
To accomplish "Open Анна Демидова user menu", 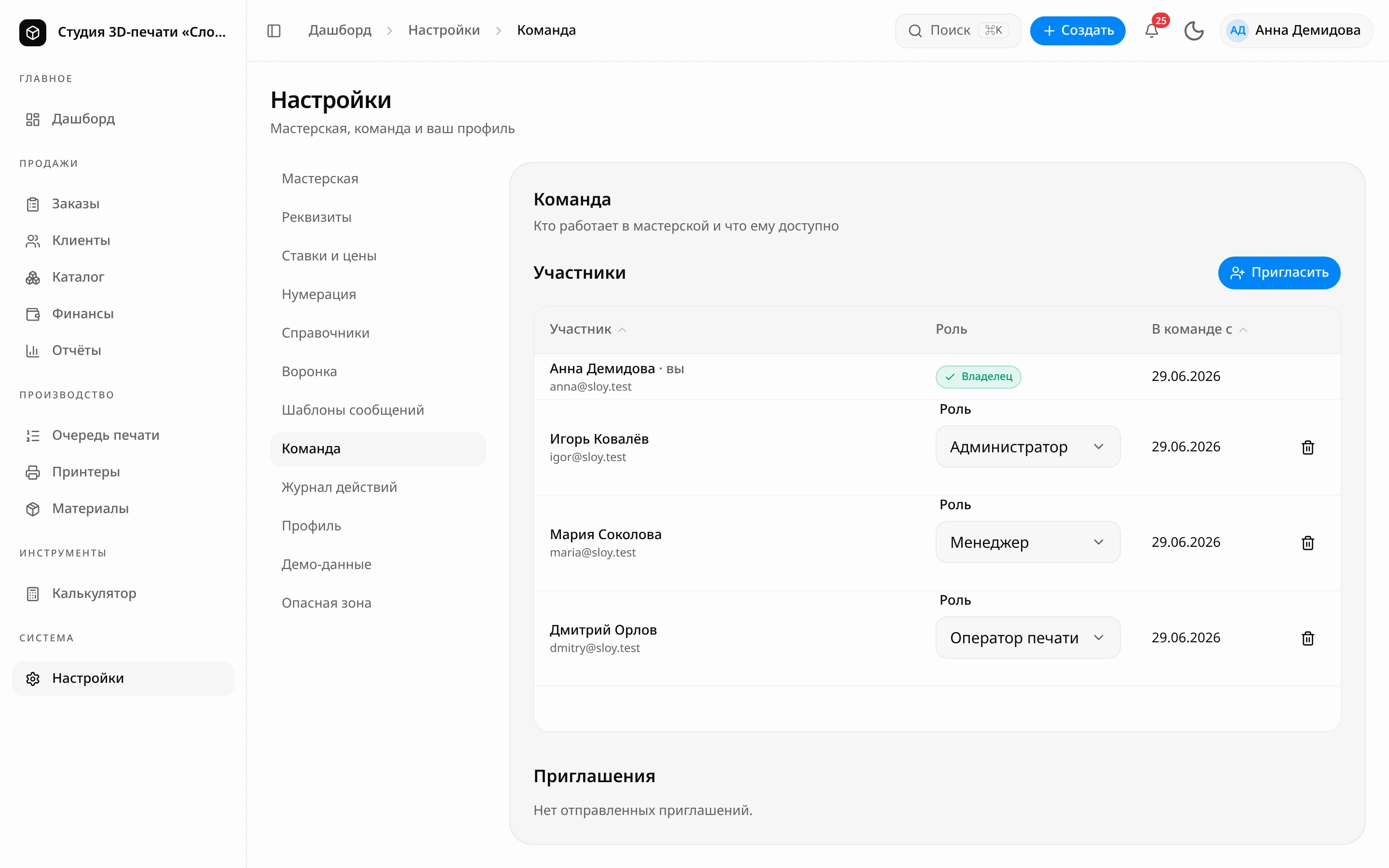I will pyautogui.click(x=1295, y=30).
